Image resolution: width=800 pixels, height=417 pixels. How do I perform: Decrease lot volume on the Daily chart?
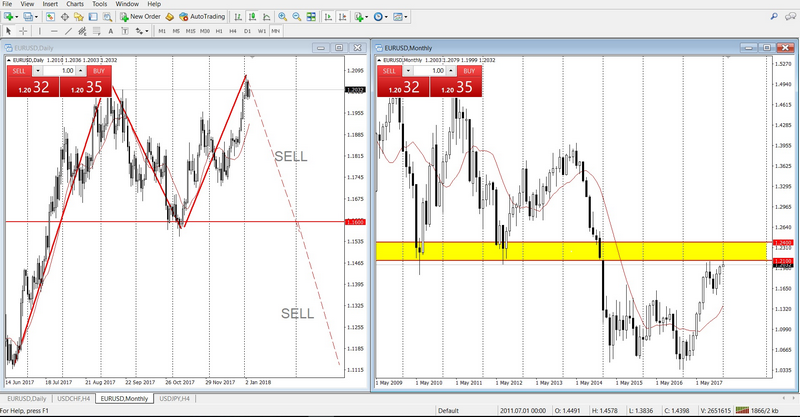38,71
